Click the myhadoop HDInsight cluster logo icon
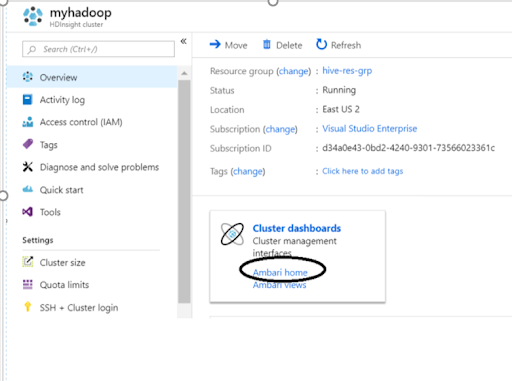 tap(33, 16)
